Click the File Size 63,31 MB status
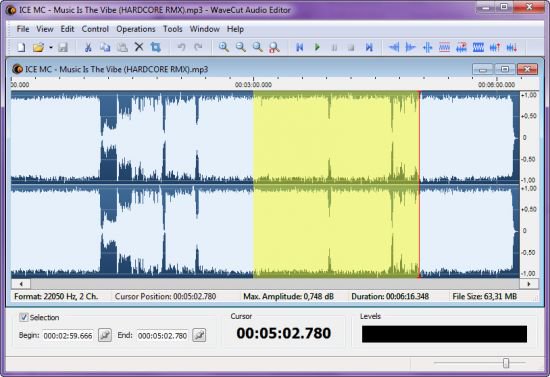This screenshot has height=377, width=550. click(x=484, y=297)
